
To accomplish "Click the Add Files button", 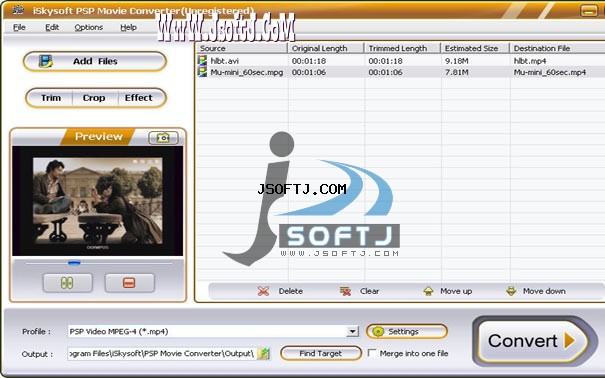I will (x=95, y=61).
